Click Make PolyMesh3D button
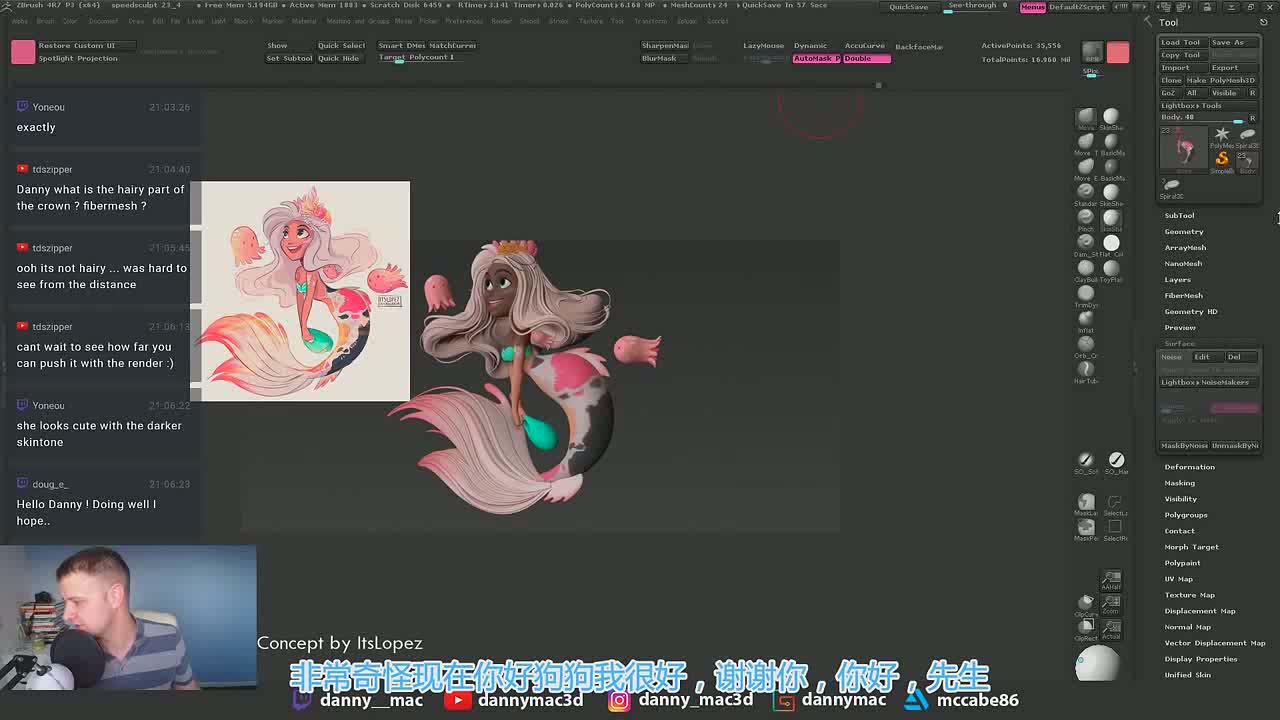1280x720 pixels. coord(1221,80)
